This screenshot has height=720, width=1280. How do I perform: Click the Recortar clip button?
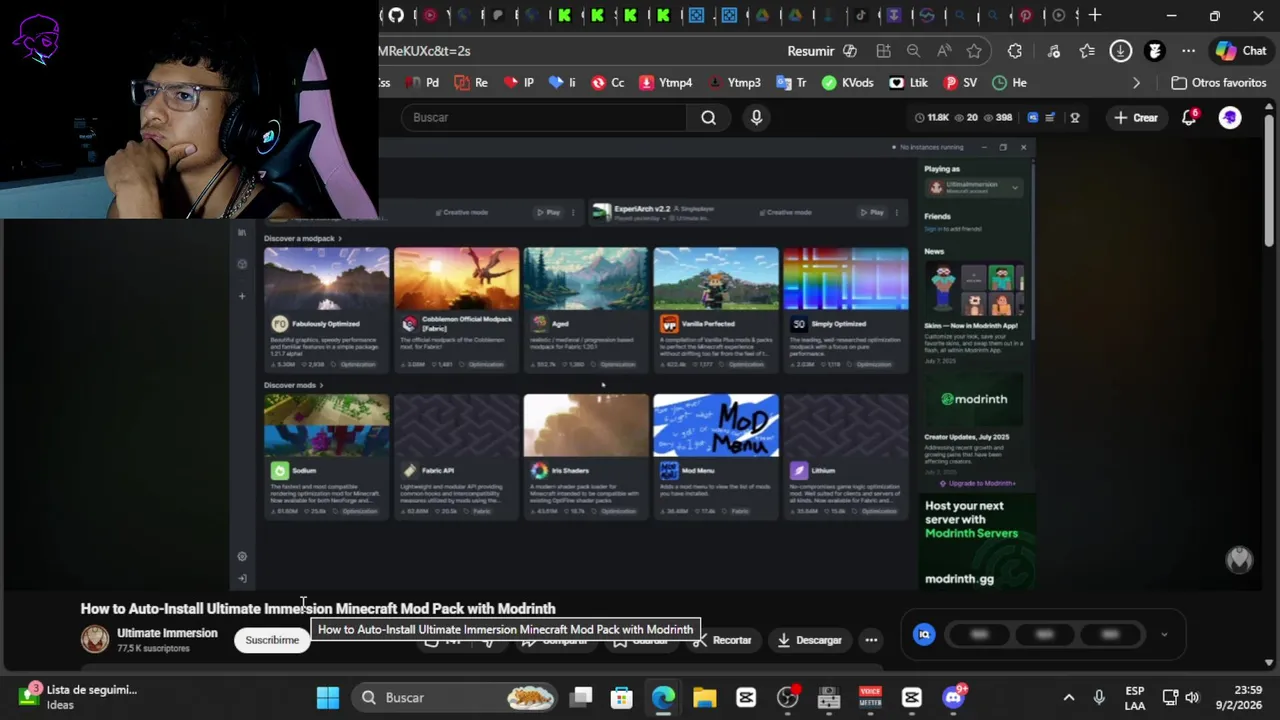(x=724, y=641)
